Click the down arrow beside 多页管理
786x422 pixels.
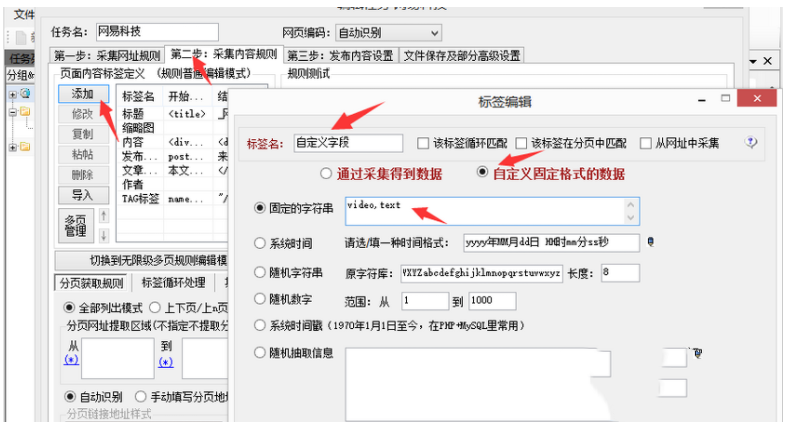102,235
